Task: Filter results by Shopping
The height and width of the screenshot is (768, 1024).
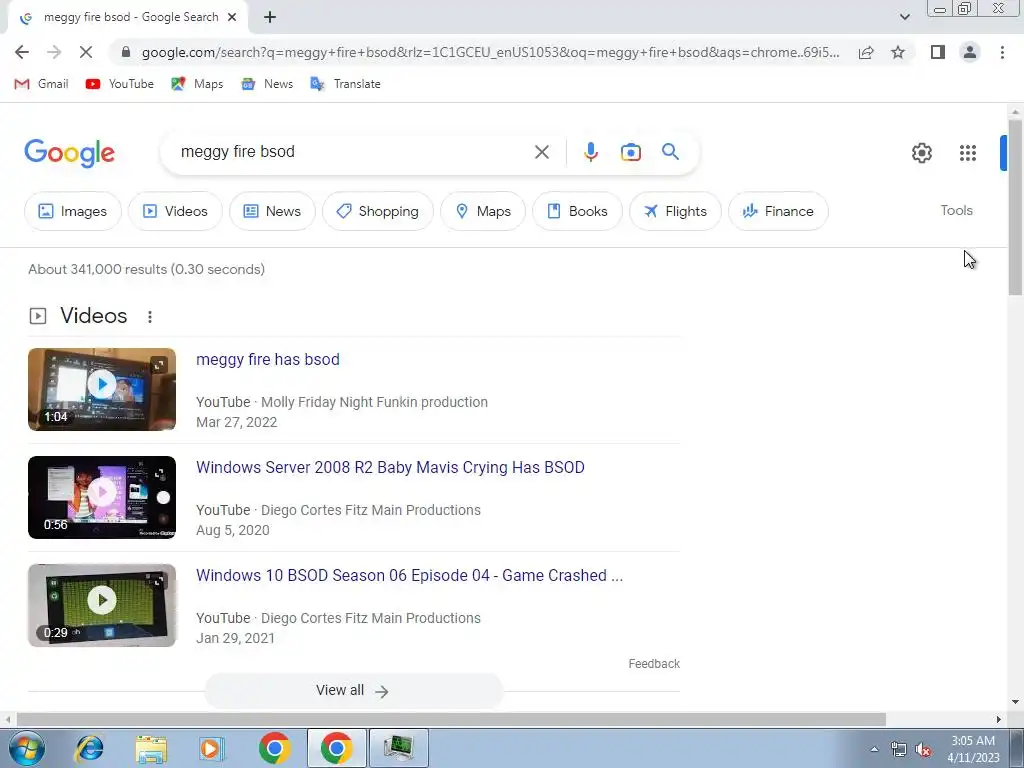Action: pyautogui.click(x=377, y=211)
